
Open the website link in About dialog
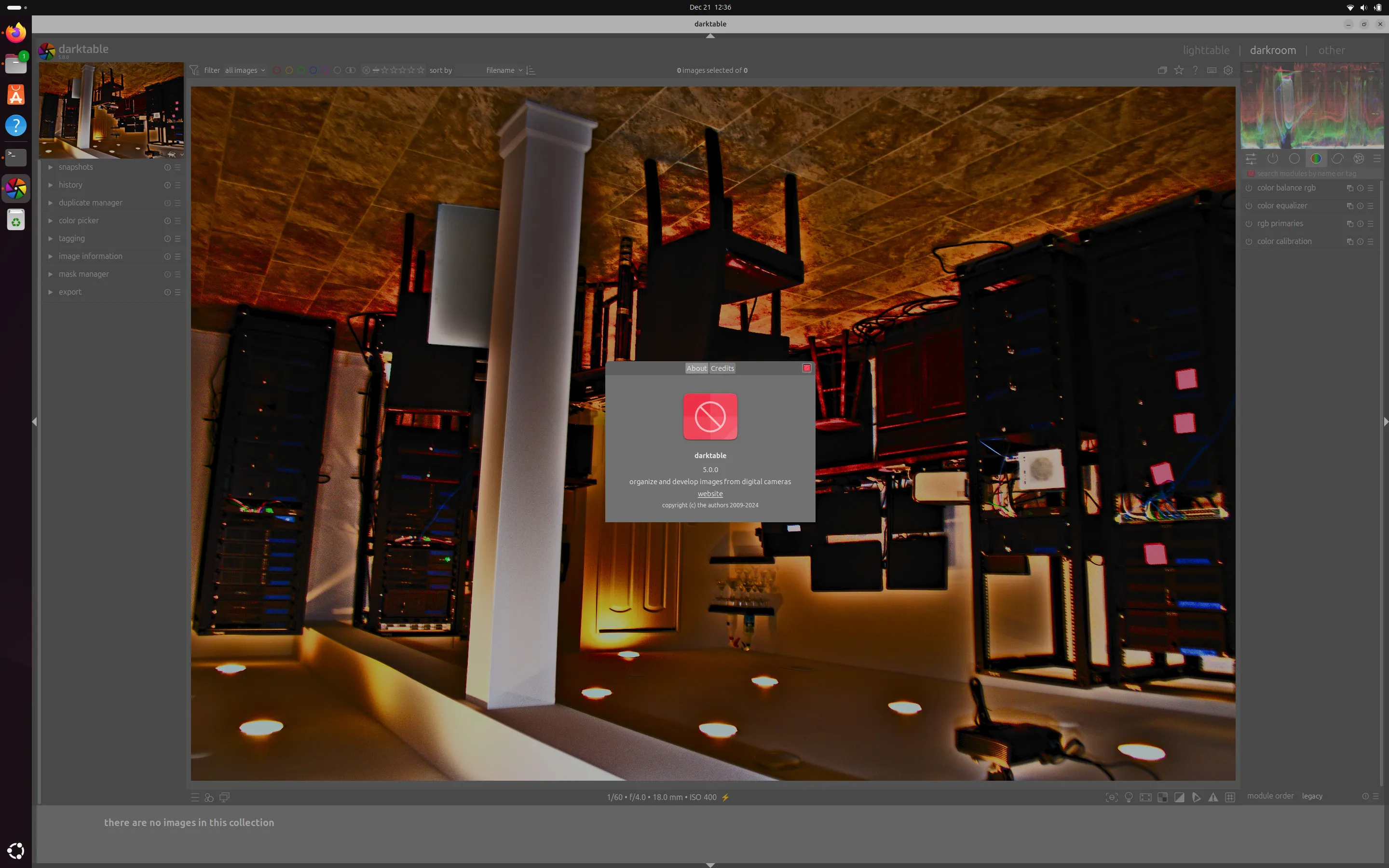(709, 494)
